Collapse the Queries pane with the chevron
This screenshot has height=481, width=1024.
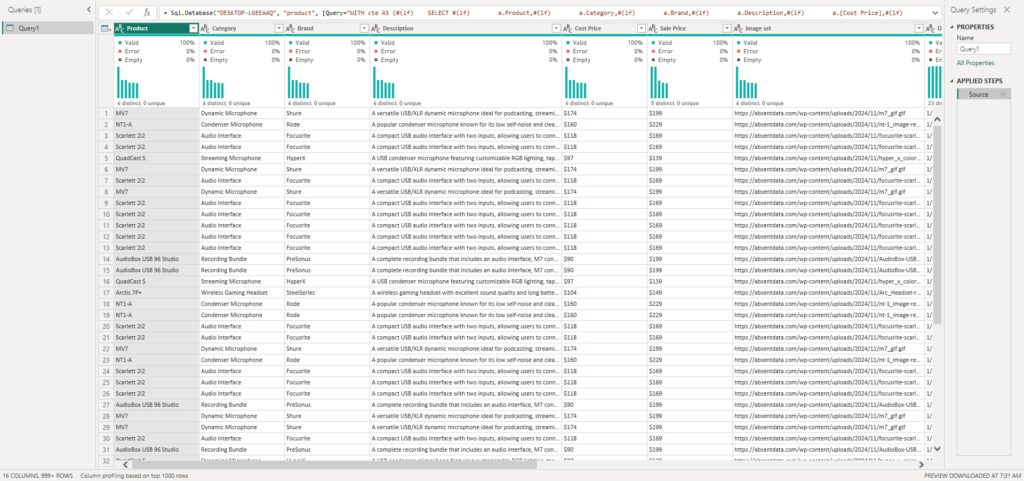coord(89,10)
